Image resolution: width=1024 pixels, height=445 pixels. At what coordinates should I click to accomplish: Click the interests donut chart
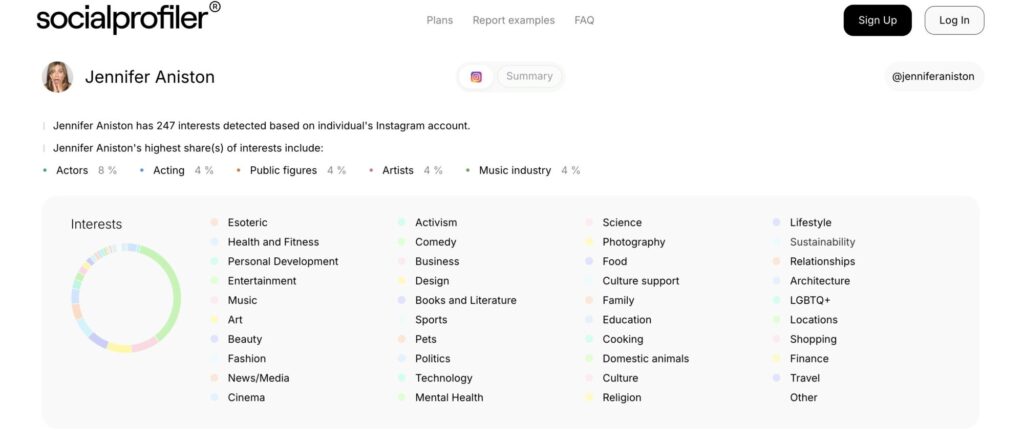(126, 297)
